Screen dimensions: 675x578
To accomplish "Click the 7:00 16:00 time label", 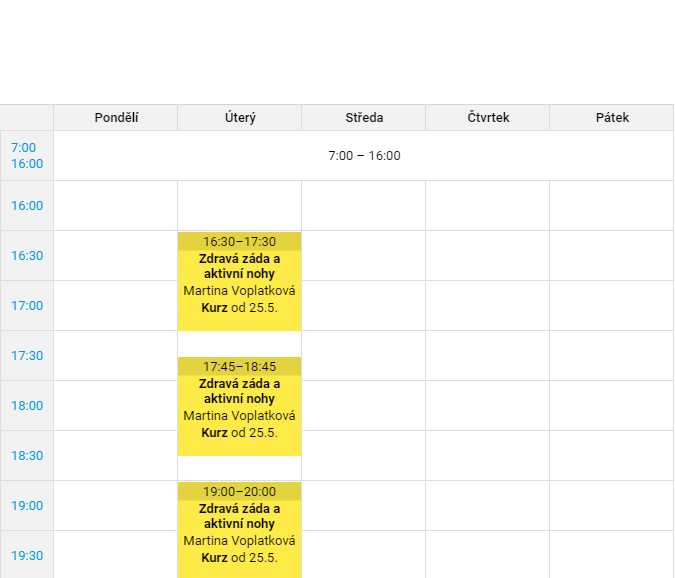I will [27, 155].
